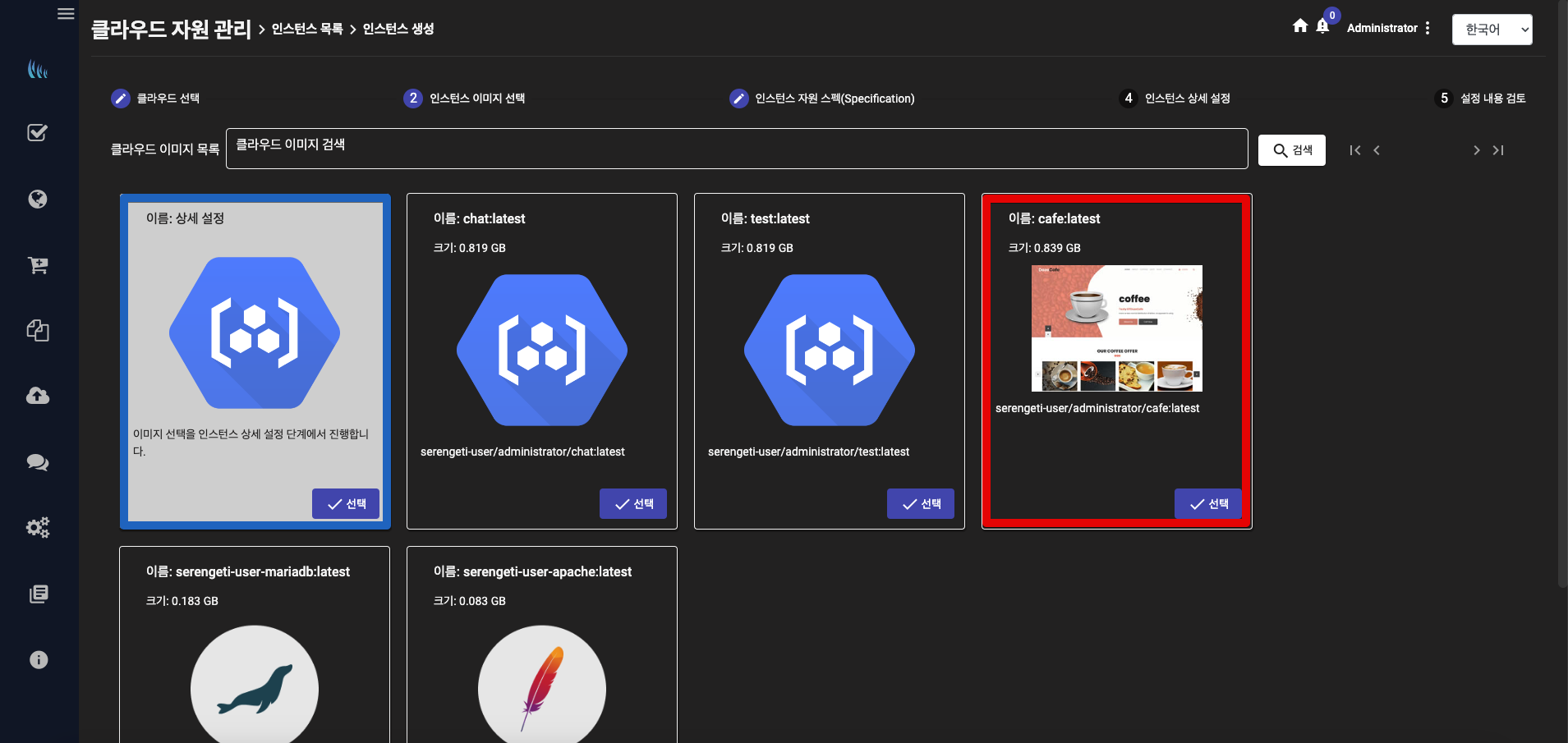Open the 한국어 language dropdown
The width and height of the screenshot is (1568, 743).
tap(1492, 30)
